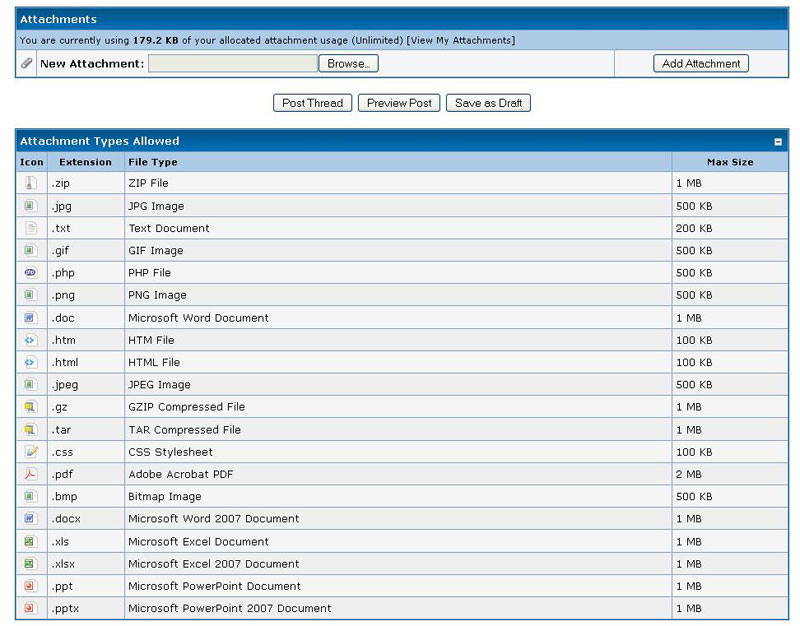Click the ZIP file type icon

(x=31, y=183)
